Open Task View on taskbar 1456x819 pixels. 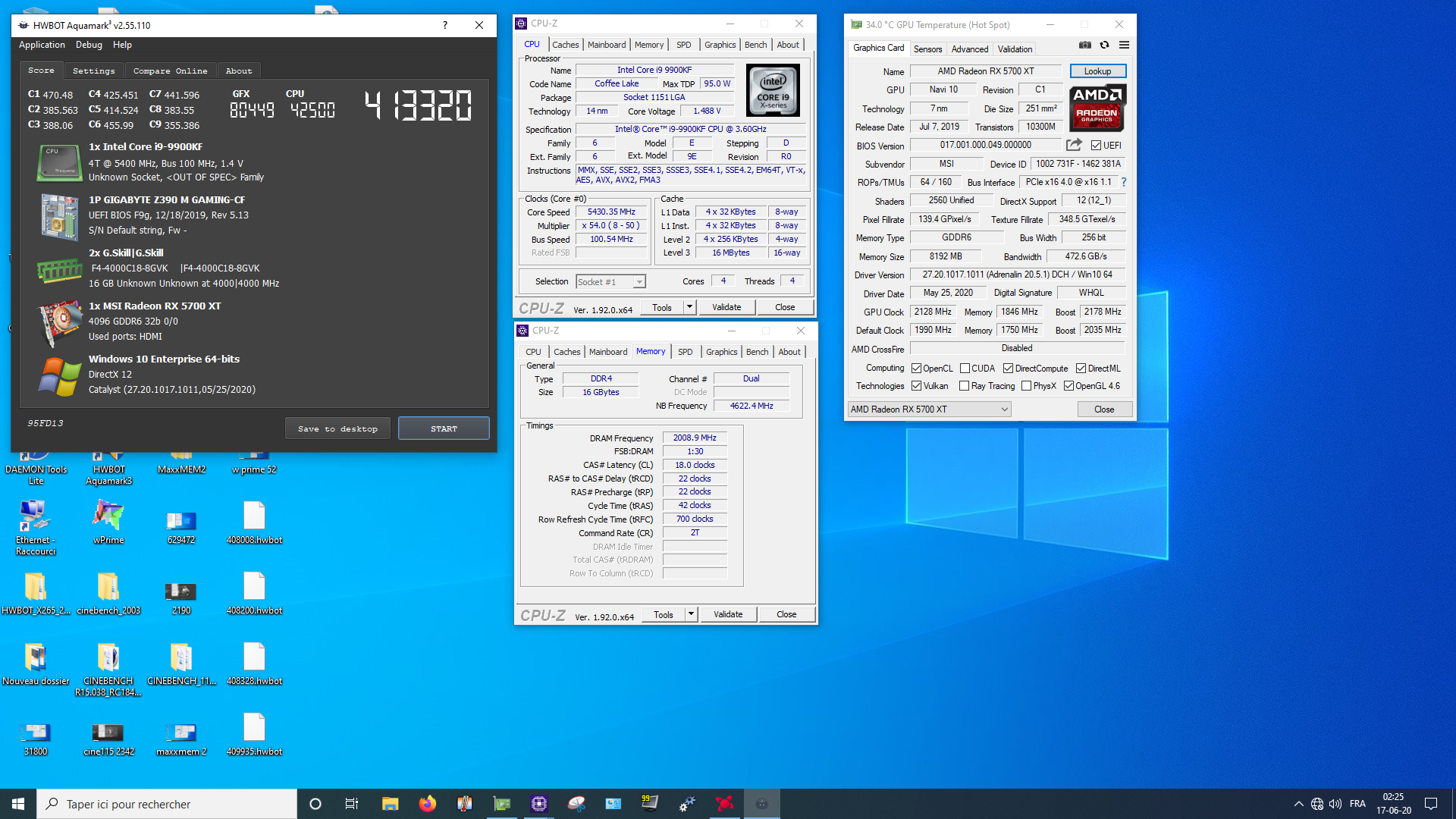tap(352, 804)
